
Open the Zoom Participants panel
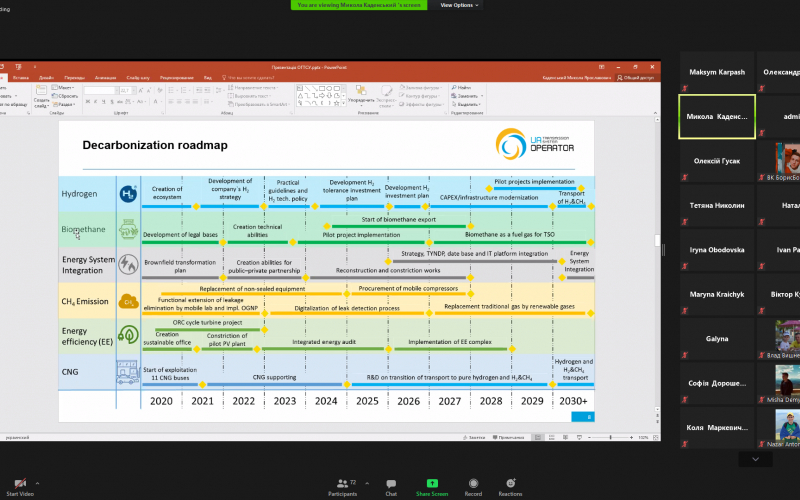pyautogui.click(x=343, y=487)
